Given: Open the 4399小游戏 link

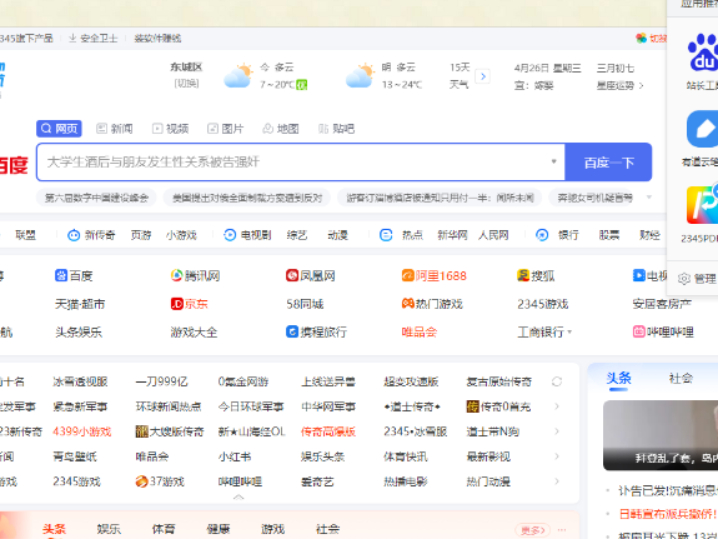Looking at the screenshot, I should click(x=82, y=431).
